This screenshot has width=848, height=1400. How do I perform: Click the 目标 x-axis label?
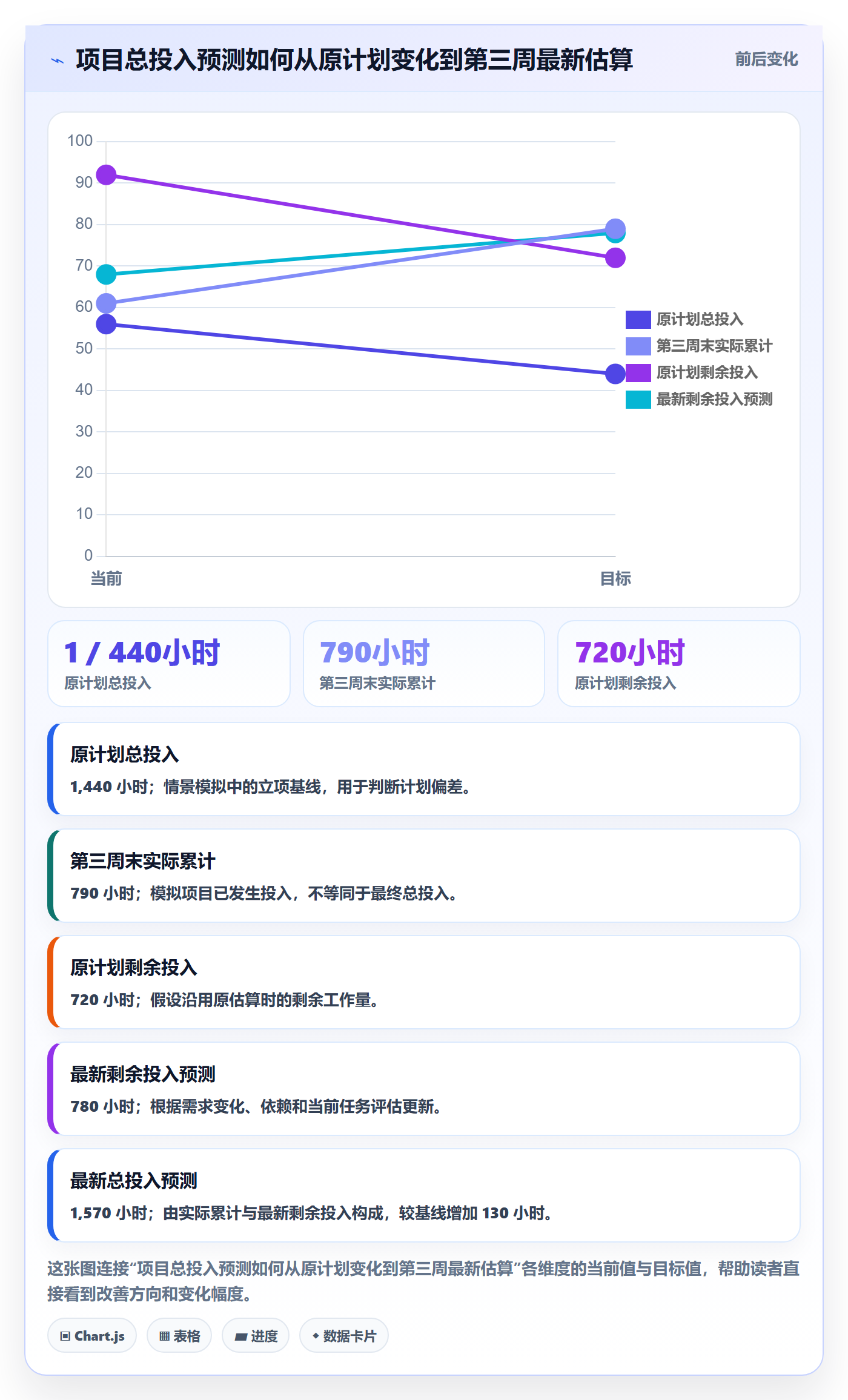pos(615,579)
